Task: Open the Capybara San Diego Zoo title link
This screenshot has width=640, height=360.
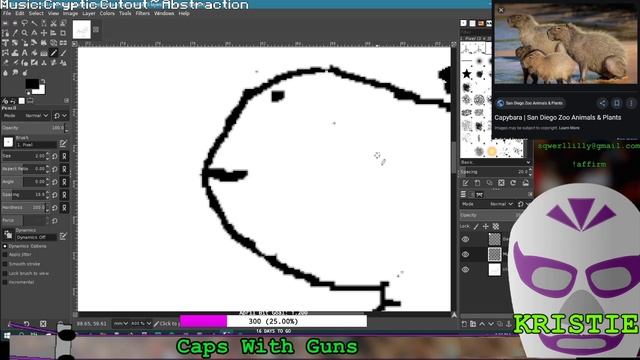Action: pos(558,118)
